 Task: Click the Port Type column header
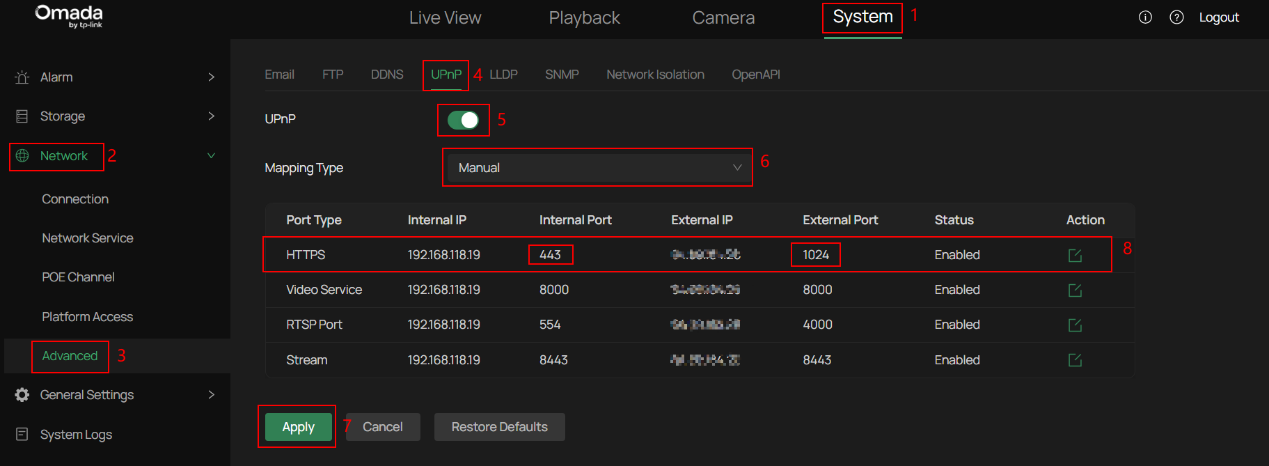click(x=314, y=220)
